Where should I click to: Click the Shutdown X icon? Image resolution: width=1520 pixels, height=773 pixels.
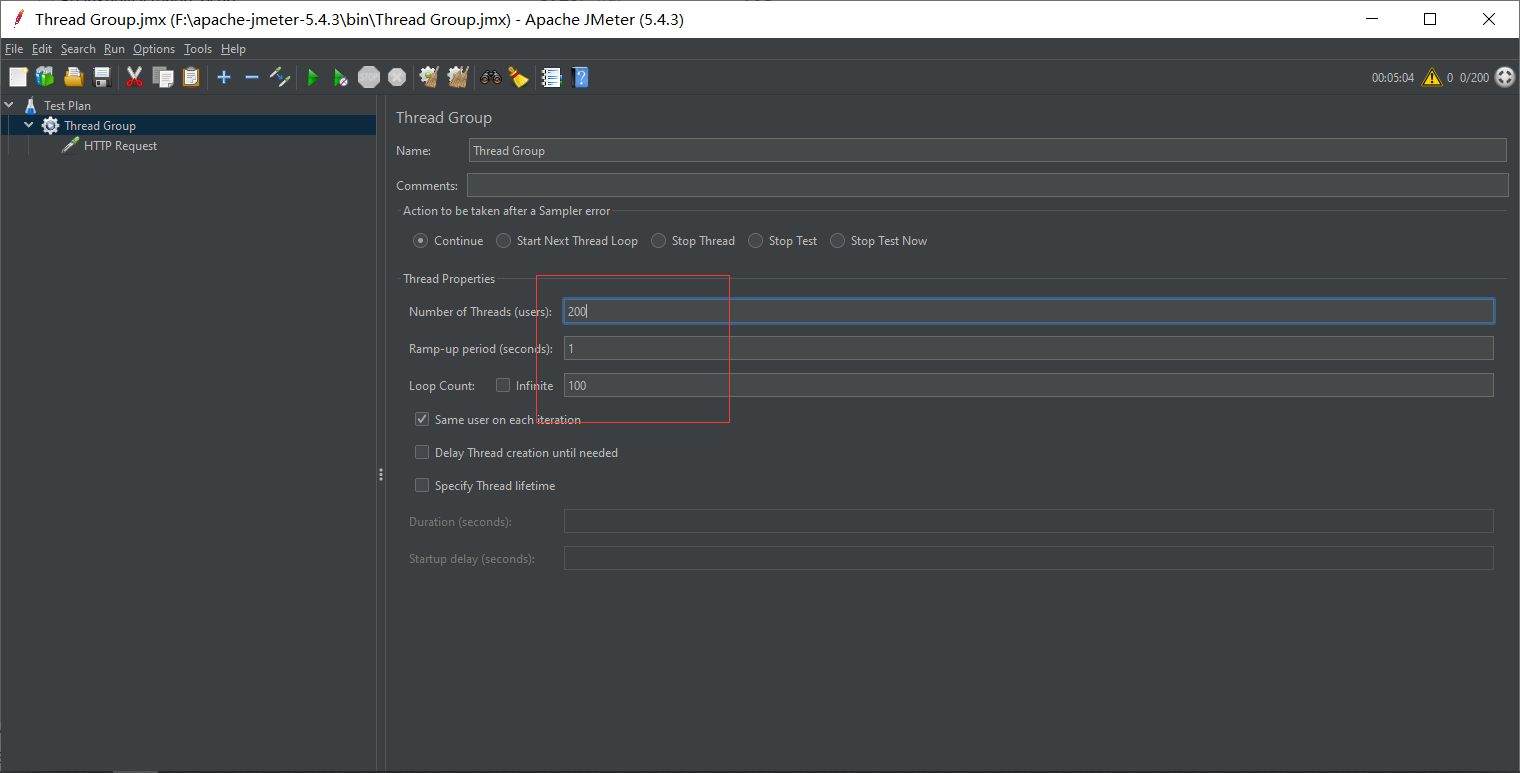(x=397, y=77)
